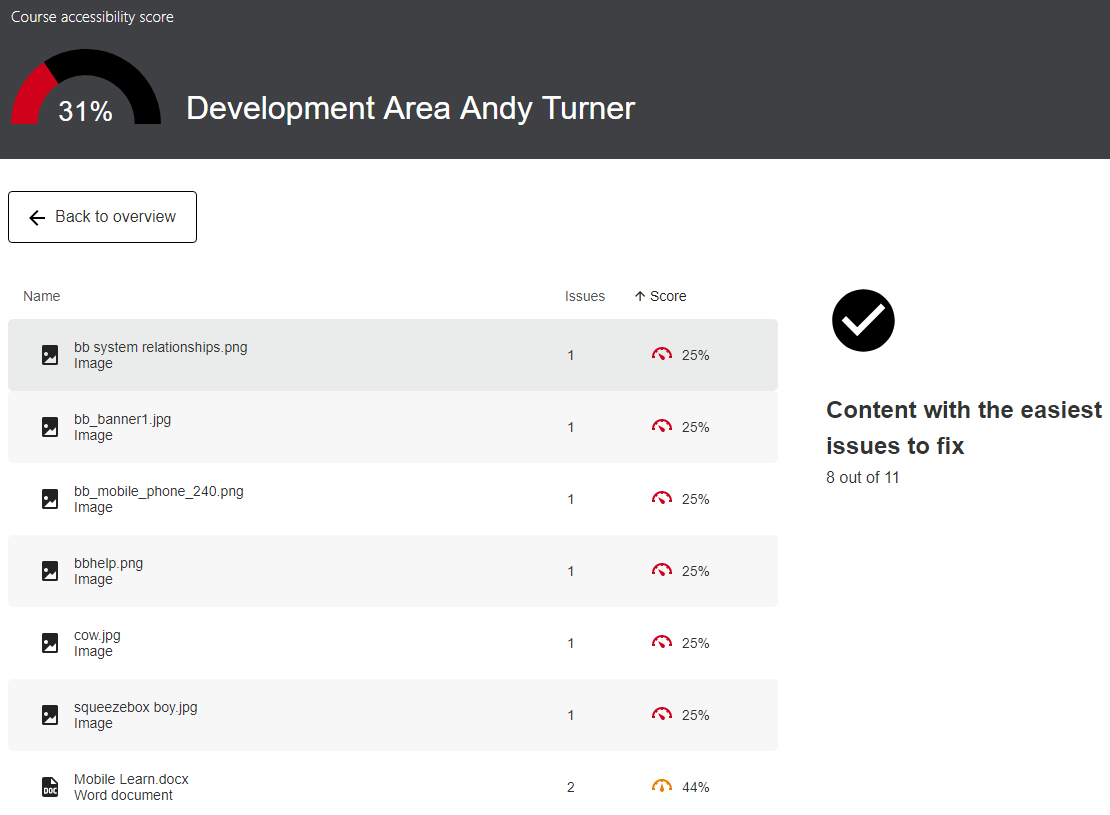Select the bbhelp.png row

[x=392, y=570]
